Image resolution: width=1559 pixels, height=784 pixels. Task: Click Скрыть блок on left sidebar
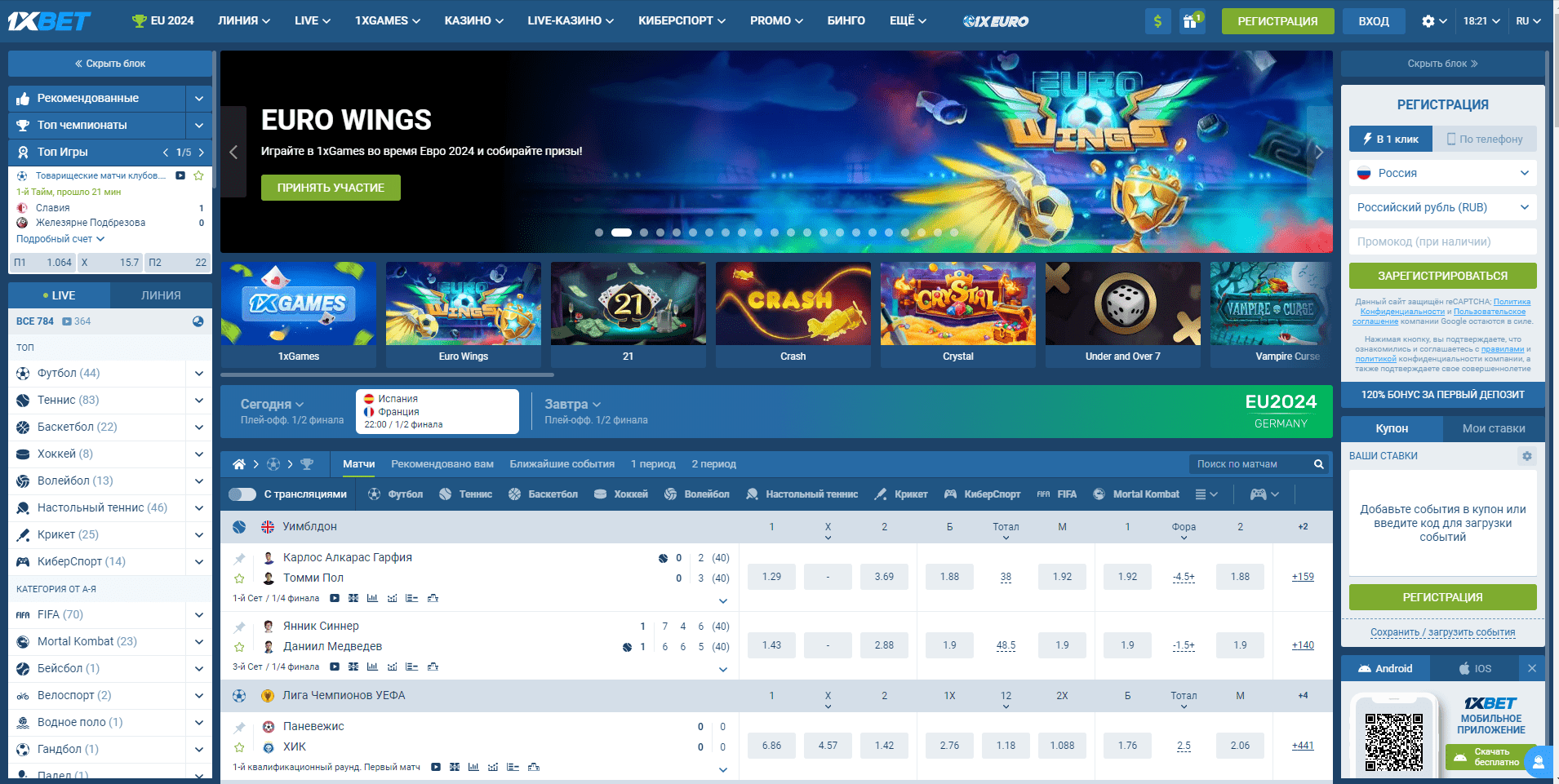pyautogui.click(x=110, y=64)
